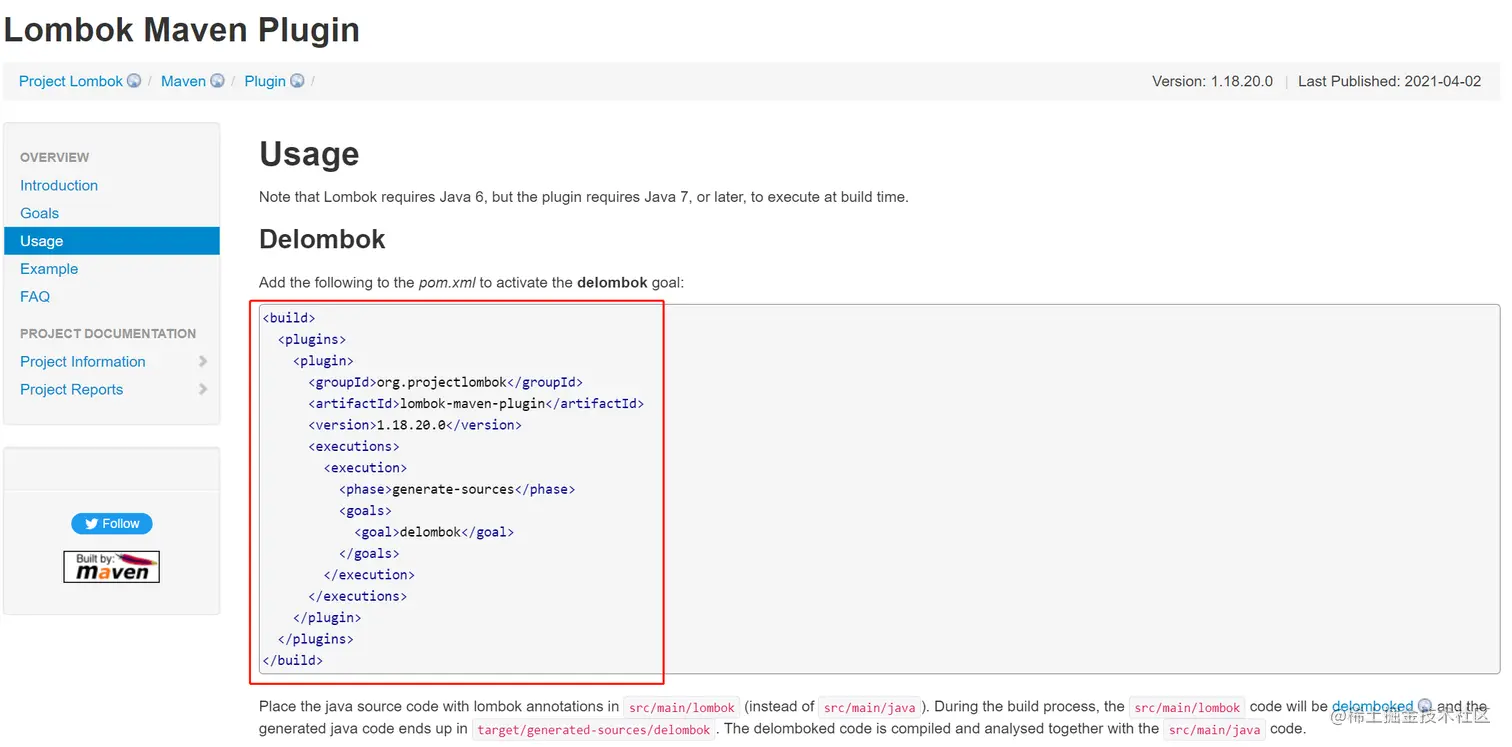Click the globe icon after the delomboked link

click(x=1425, y=706)
